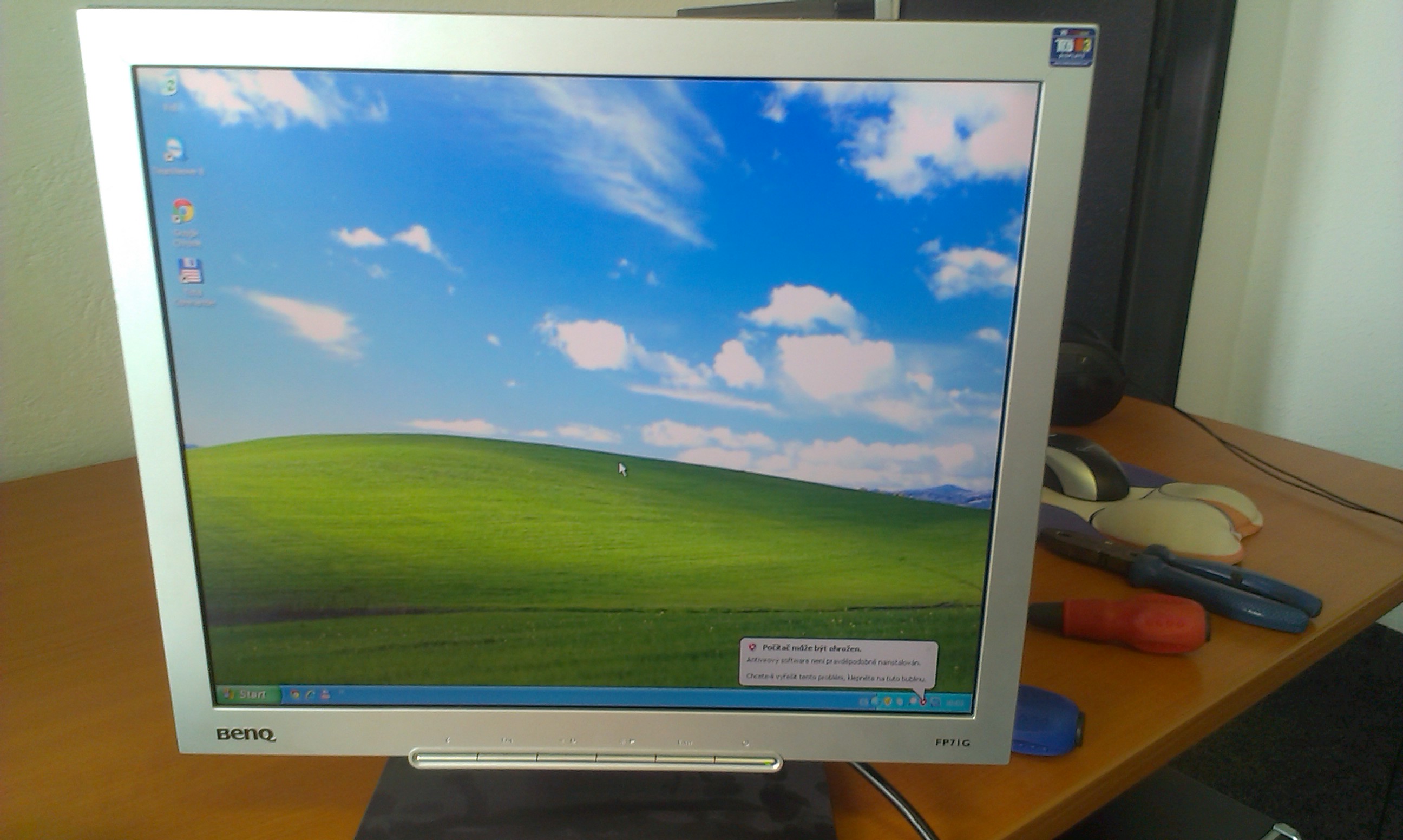Click the 'Počítač může být ohrožen' balloon title
Screen dimensions: 1403x840
811,648
